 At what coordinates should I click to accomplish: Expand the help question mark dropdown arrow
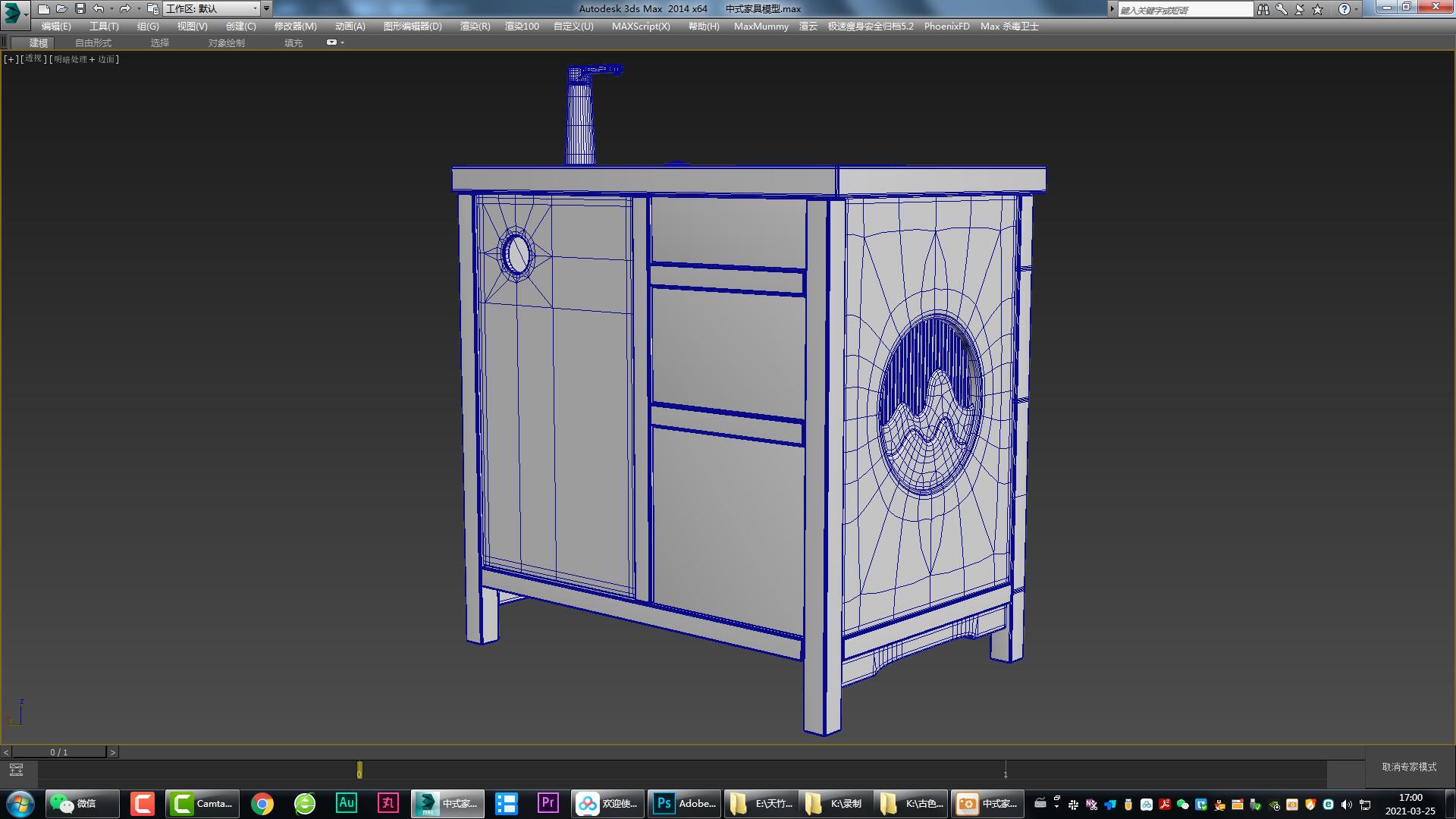pos(1357,9)
